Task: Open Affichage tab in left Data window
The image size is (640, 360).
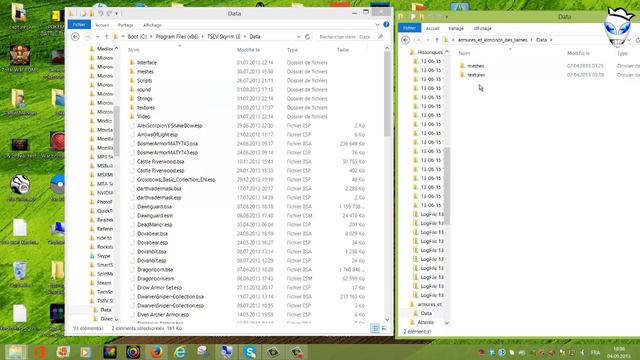Action: (152, 25)
